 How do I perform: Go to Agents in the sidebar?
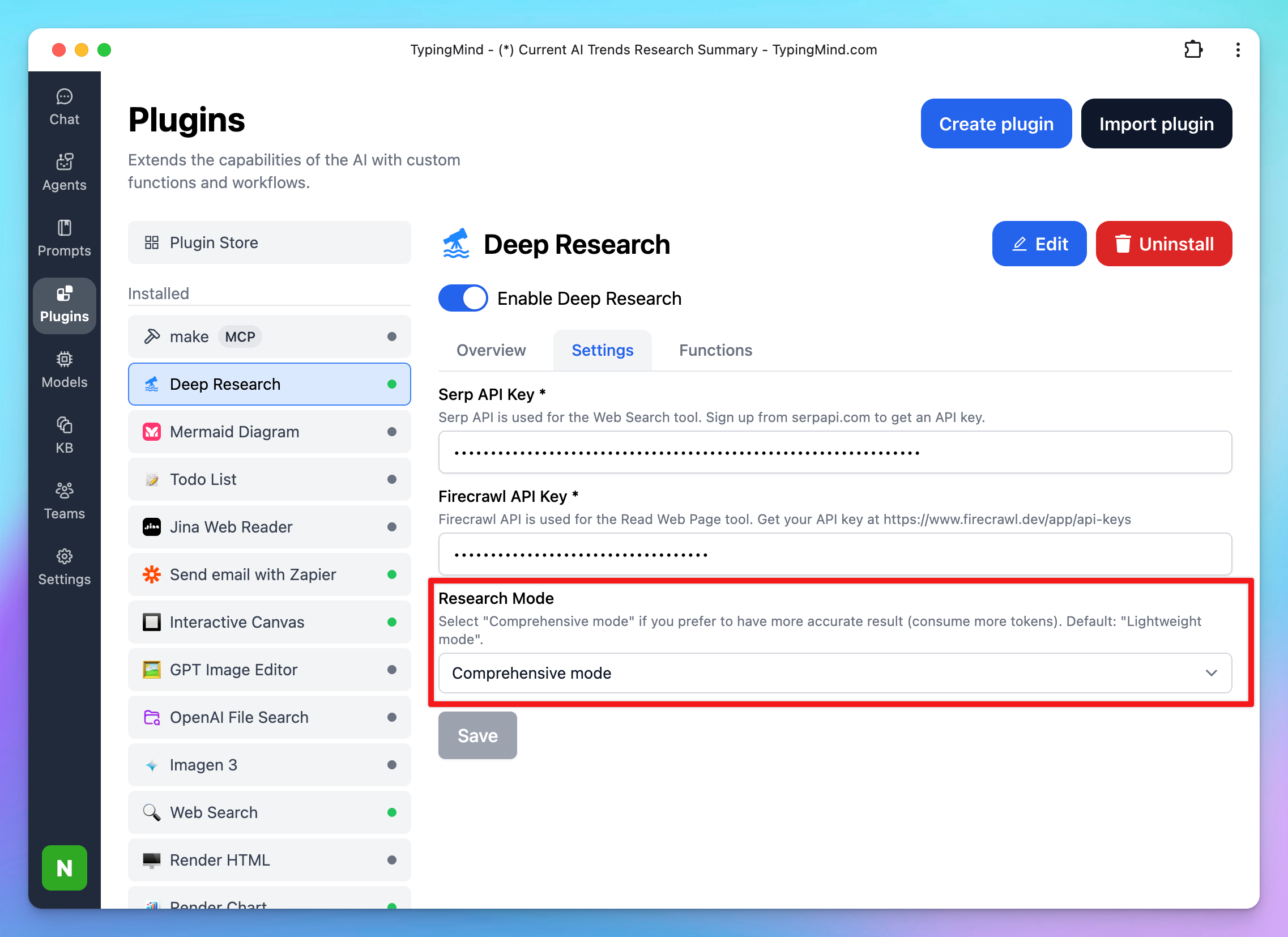64,172
